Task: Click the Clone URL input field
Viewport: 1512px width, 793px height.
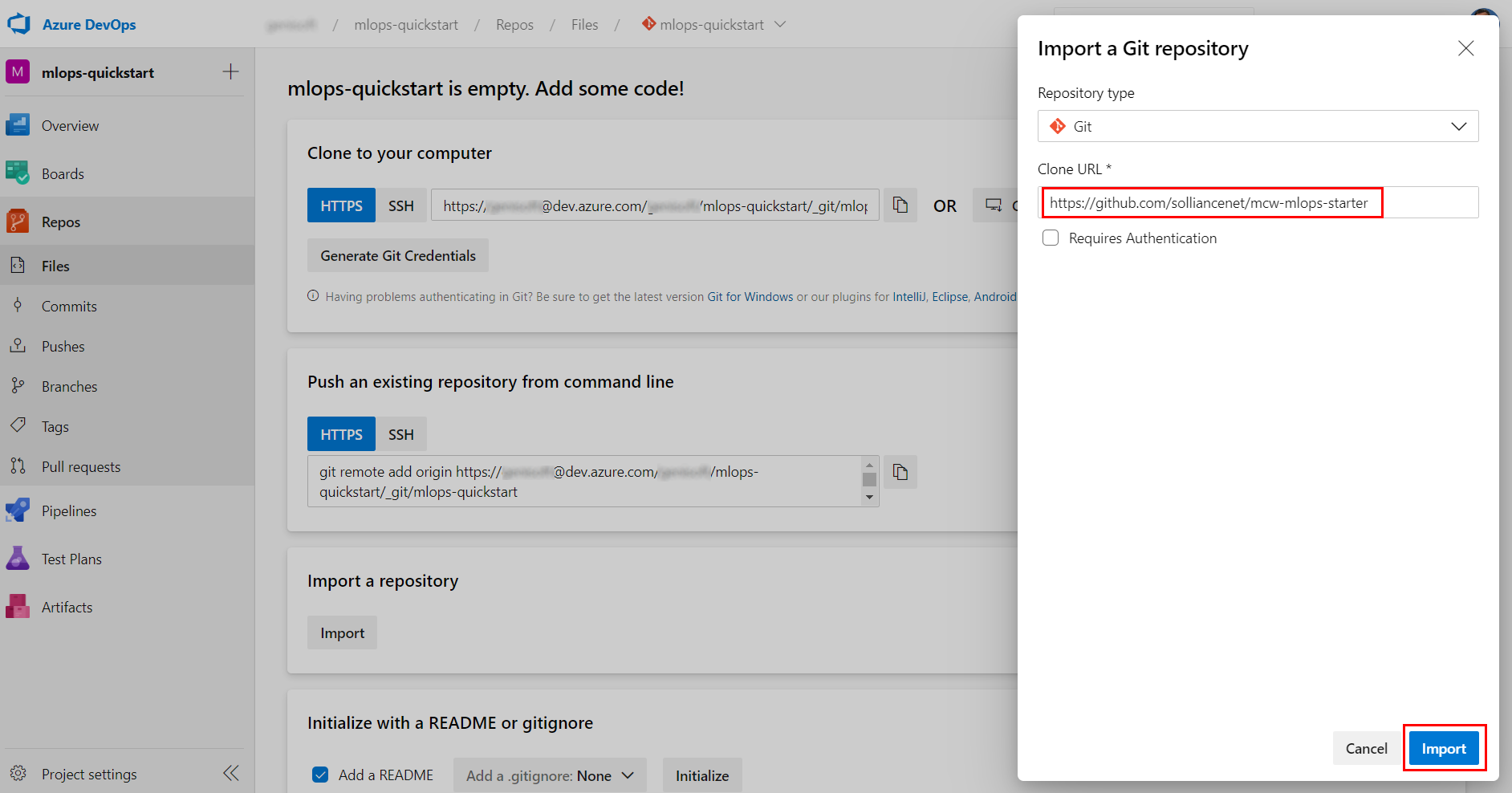Action: (x=1258, y=202)
